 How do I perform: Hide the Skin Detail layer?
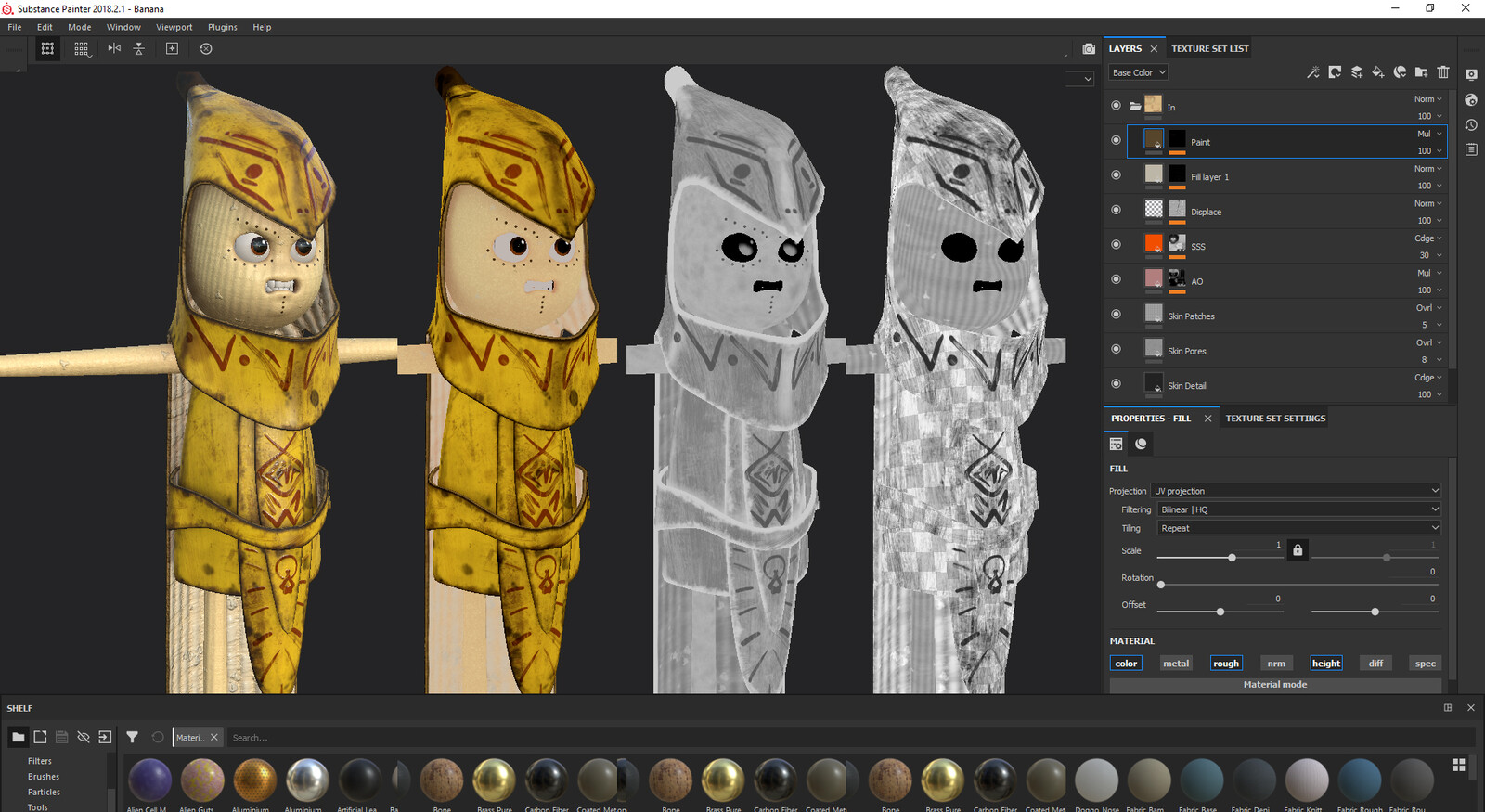pos(1116,383)
